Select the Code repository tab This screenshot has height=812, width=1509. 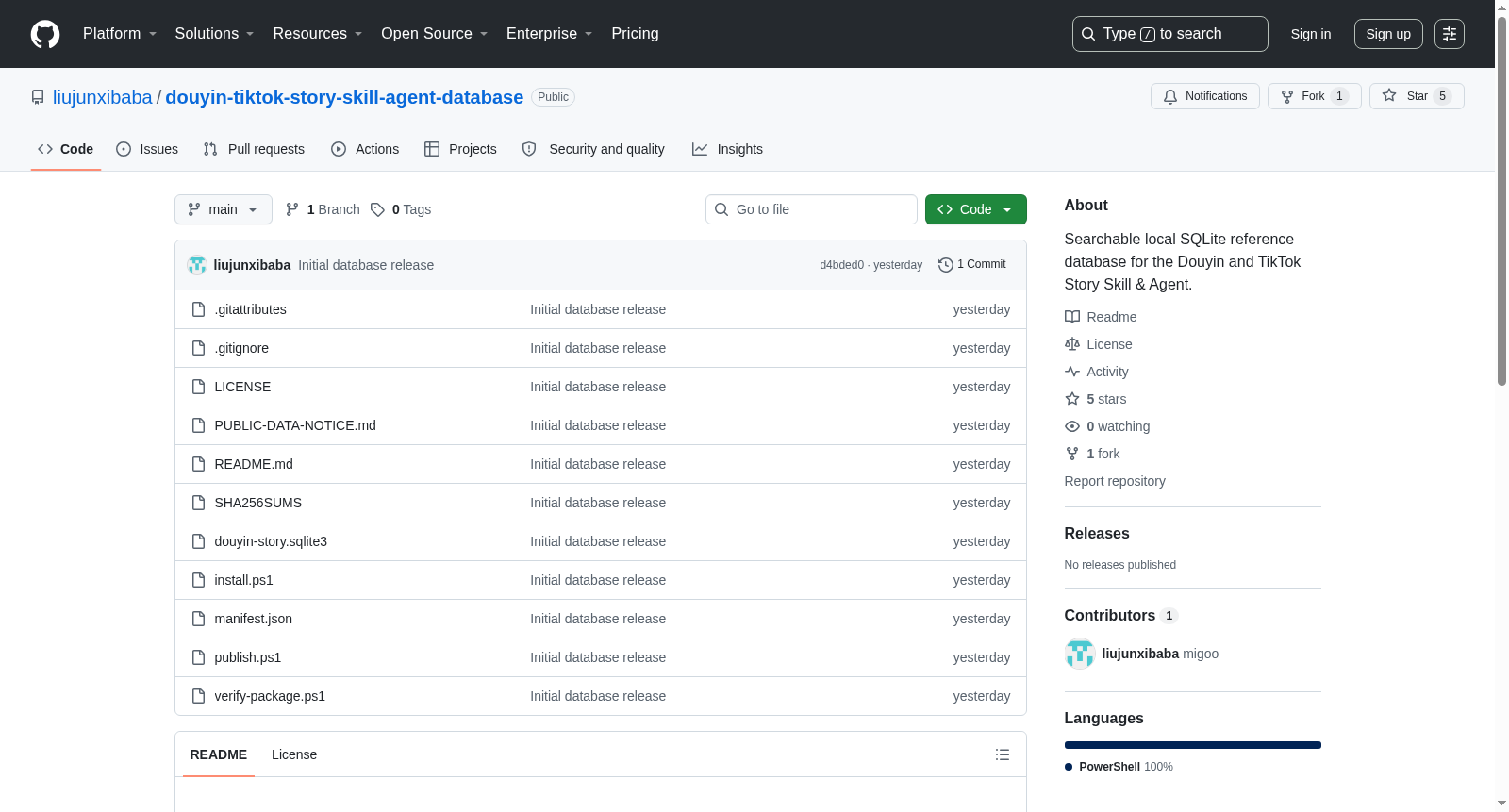[x=66, y=149]
